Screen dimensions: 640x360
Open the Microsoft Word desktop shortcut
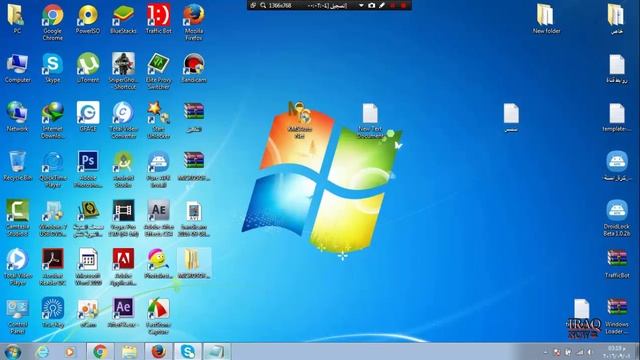[88, 266]
